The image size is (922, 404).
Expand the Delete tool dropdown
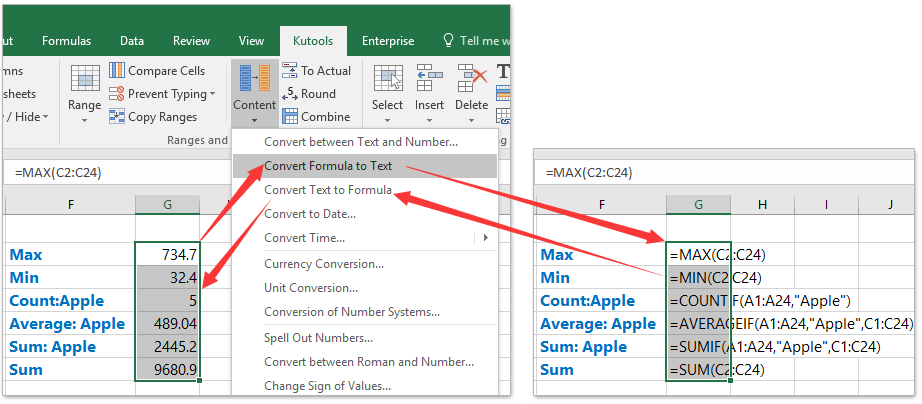471,93
